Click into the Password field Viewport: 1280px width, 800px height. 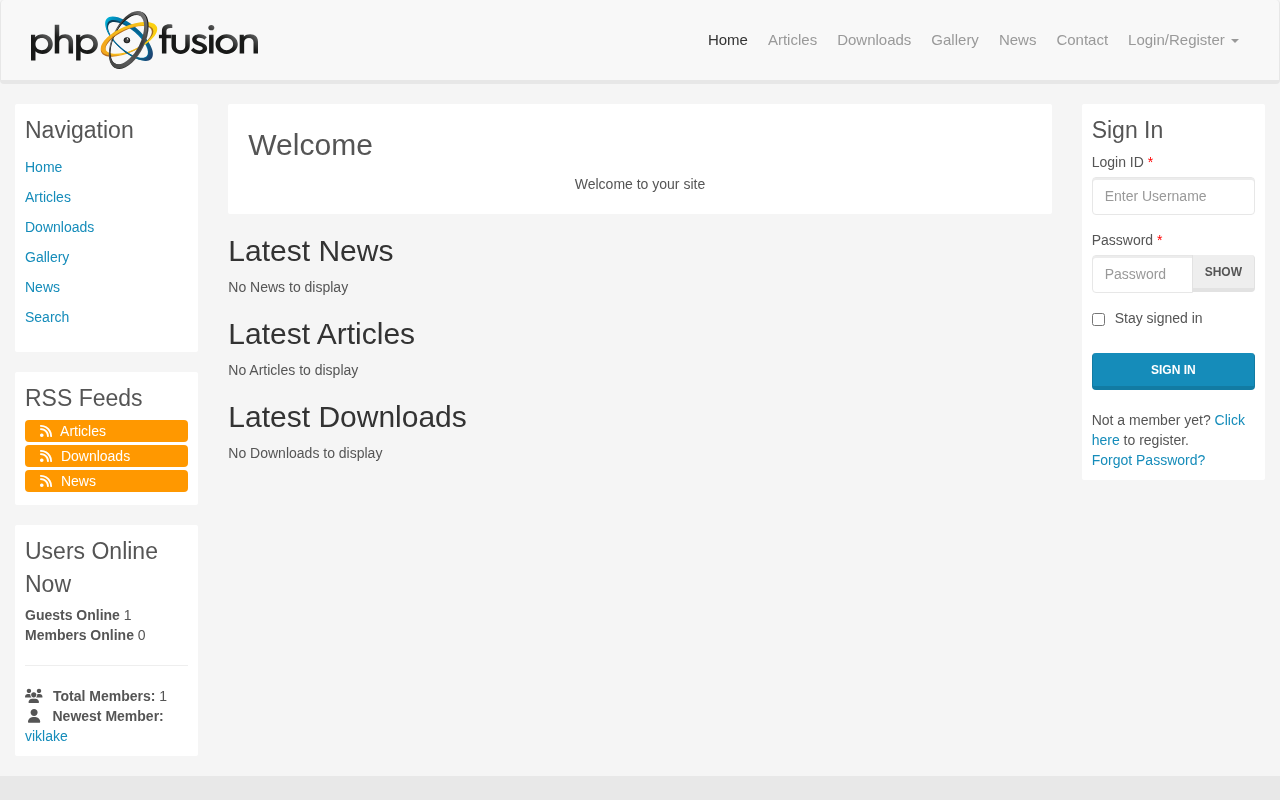pos(1141,274)
